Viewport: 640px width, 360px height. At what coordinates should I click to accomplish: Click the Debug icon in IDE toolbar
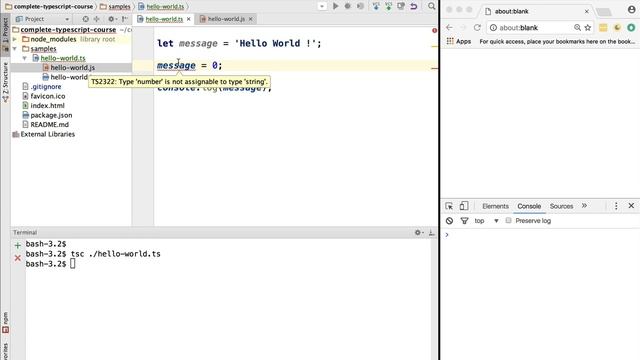[348, 6]
